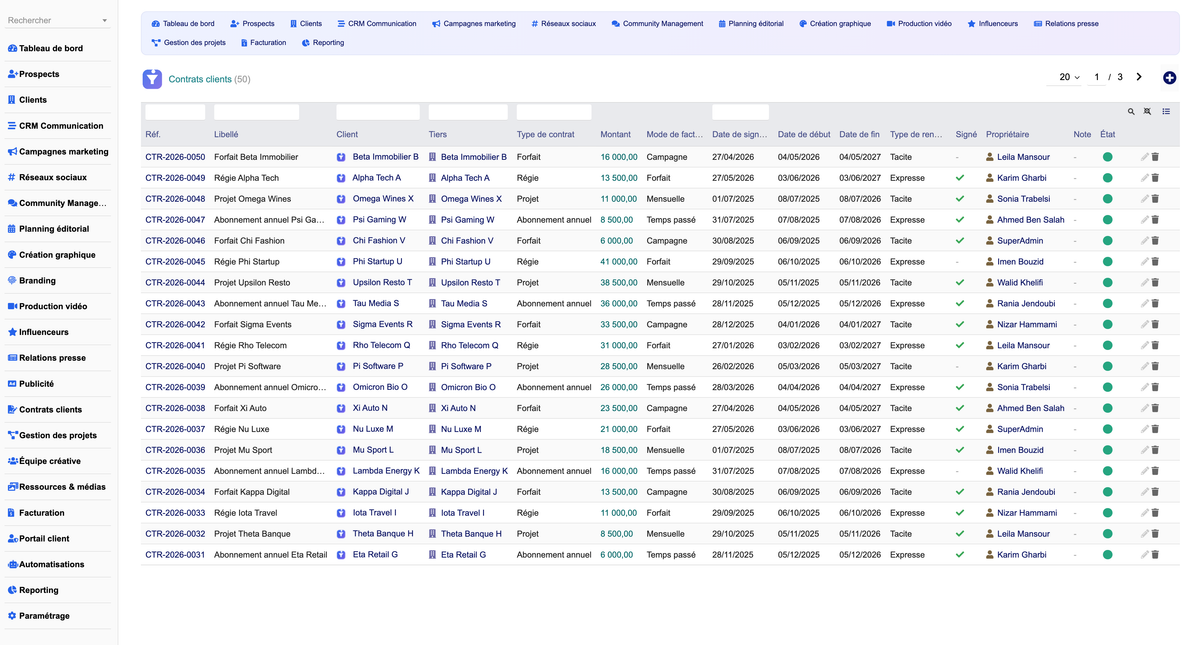Screen dimensions: 1200x645
Task: Click client icon beside Kappa Digital J
Action: [x=341, y=492]
